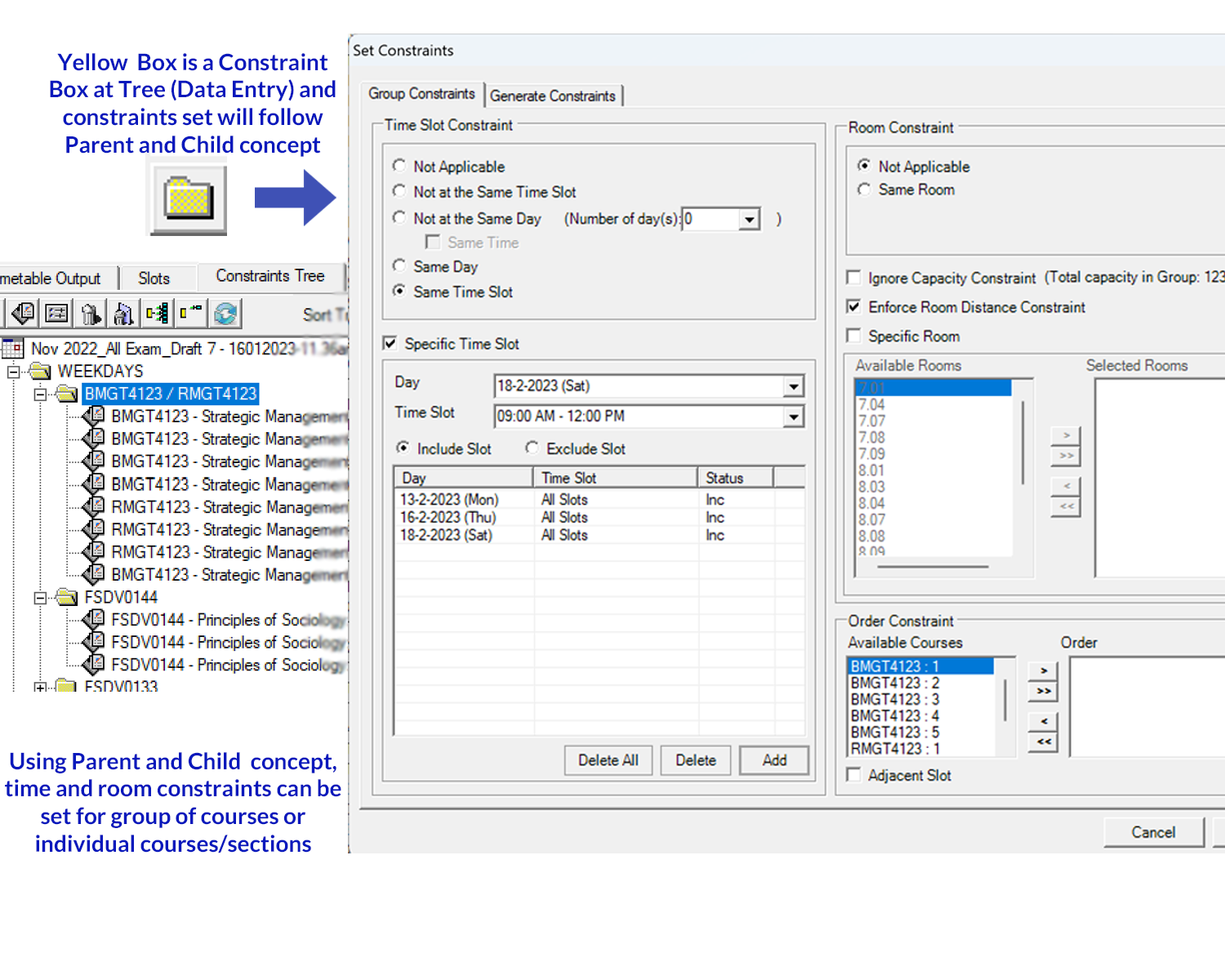Click the large yellow constraint box icon
Image resolution: width=1225 pixels, height=980 pixels.
[x=189, y=198]
